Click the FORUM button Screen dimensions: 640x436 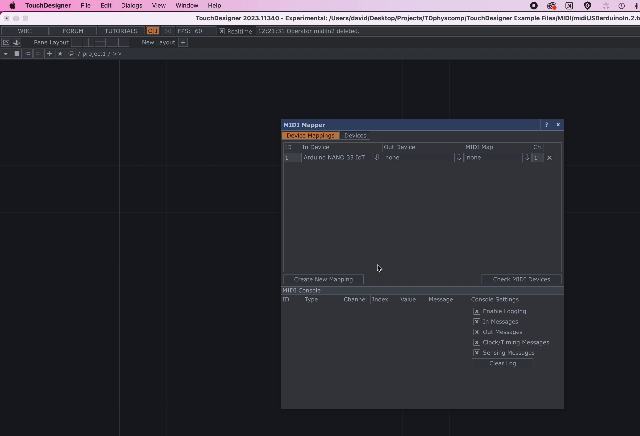(x=73, y=31)
